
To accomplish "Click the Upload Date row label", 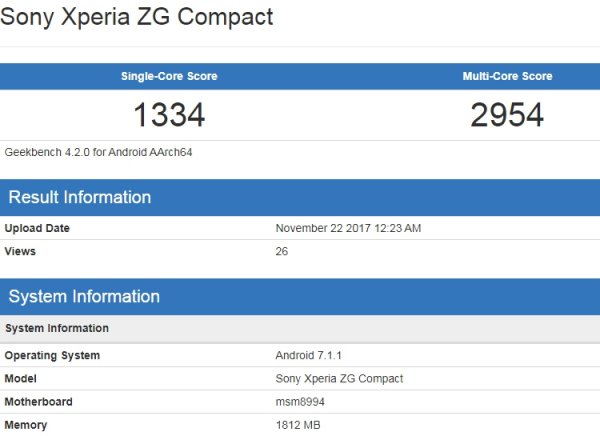I will (x=37, y=228).
